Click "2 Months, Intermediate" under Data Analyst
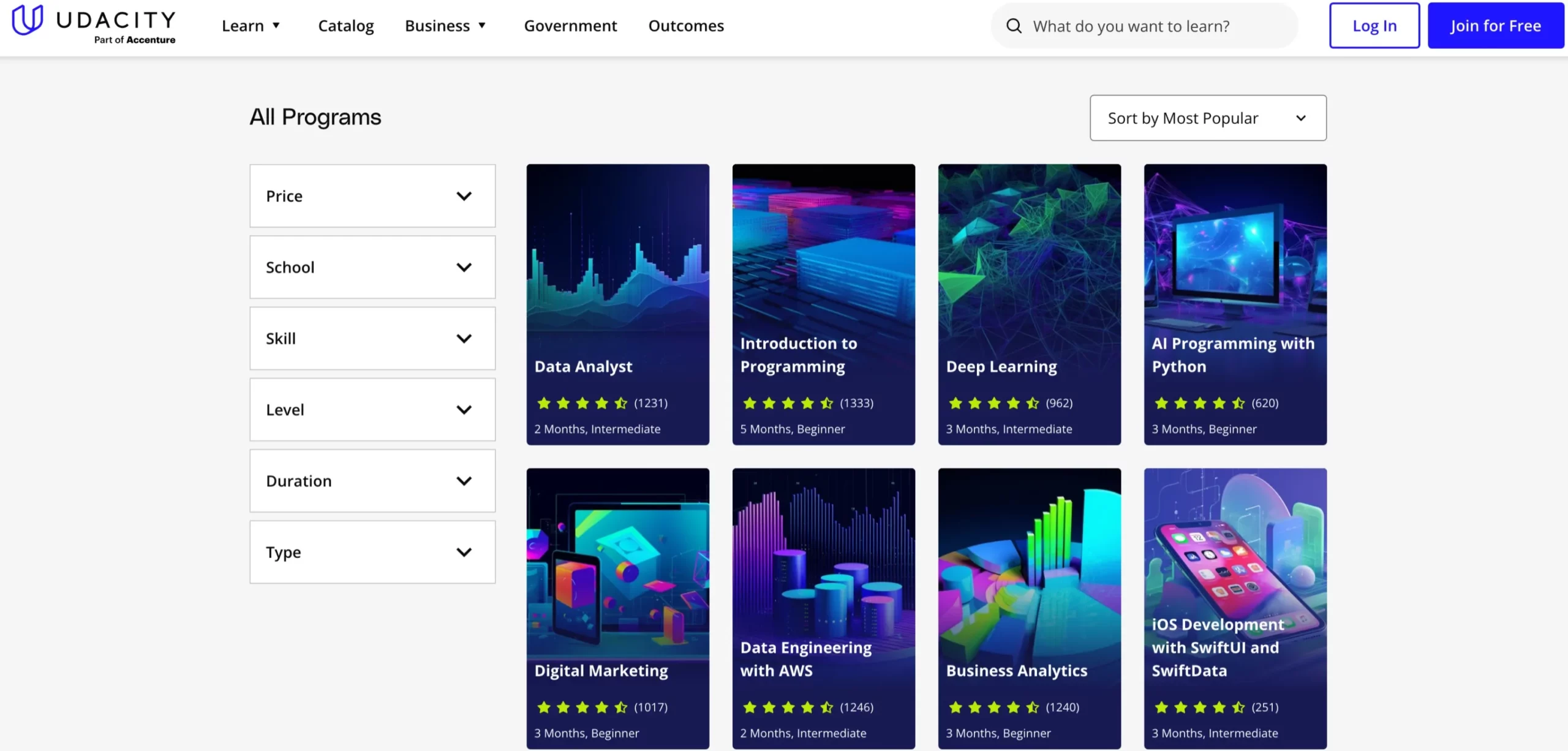 click(x=597, y=429)
